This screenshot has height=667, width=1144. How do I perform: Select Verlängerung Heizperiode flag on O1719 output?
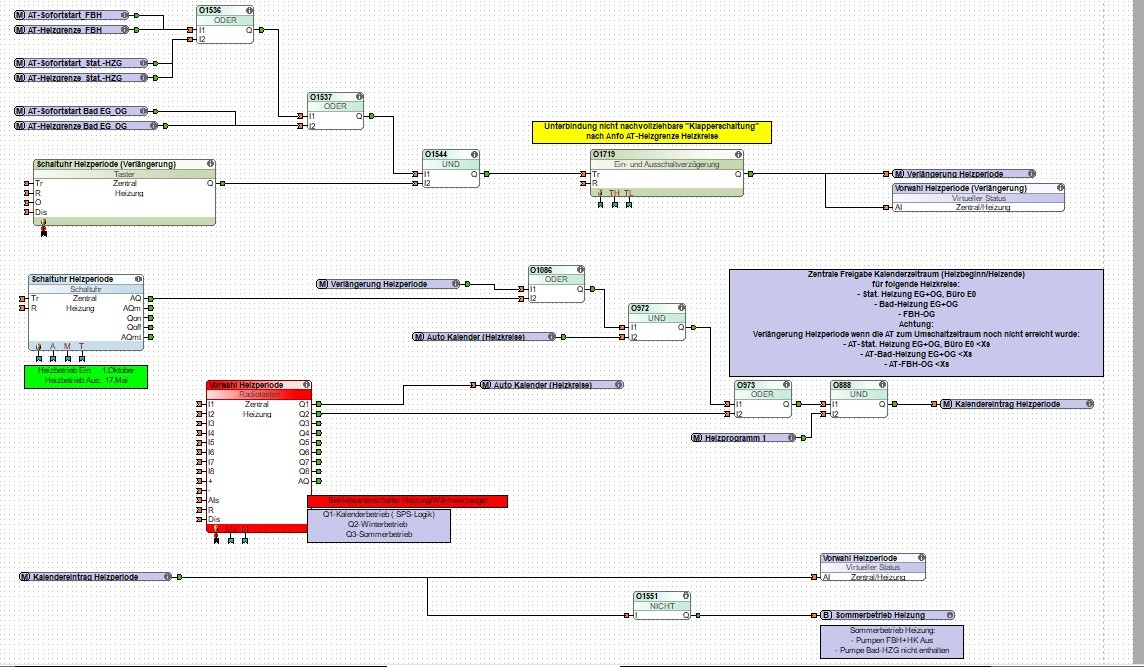coord(964,174)
